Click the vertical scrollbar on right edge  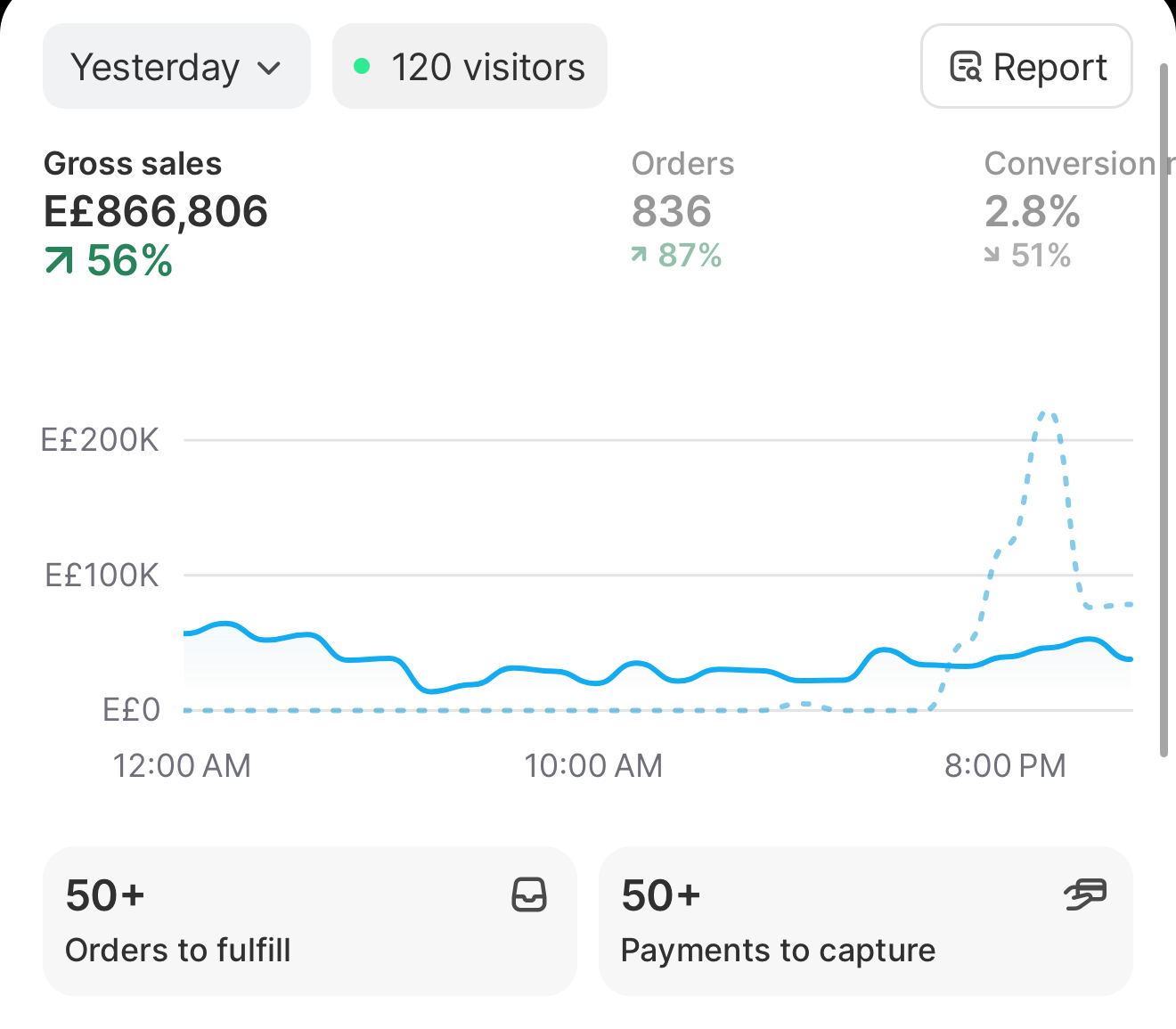coord(1164,410)
